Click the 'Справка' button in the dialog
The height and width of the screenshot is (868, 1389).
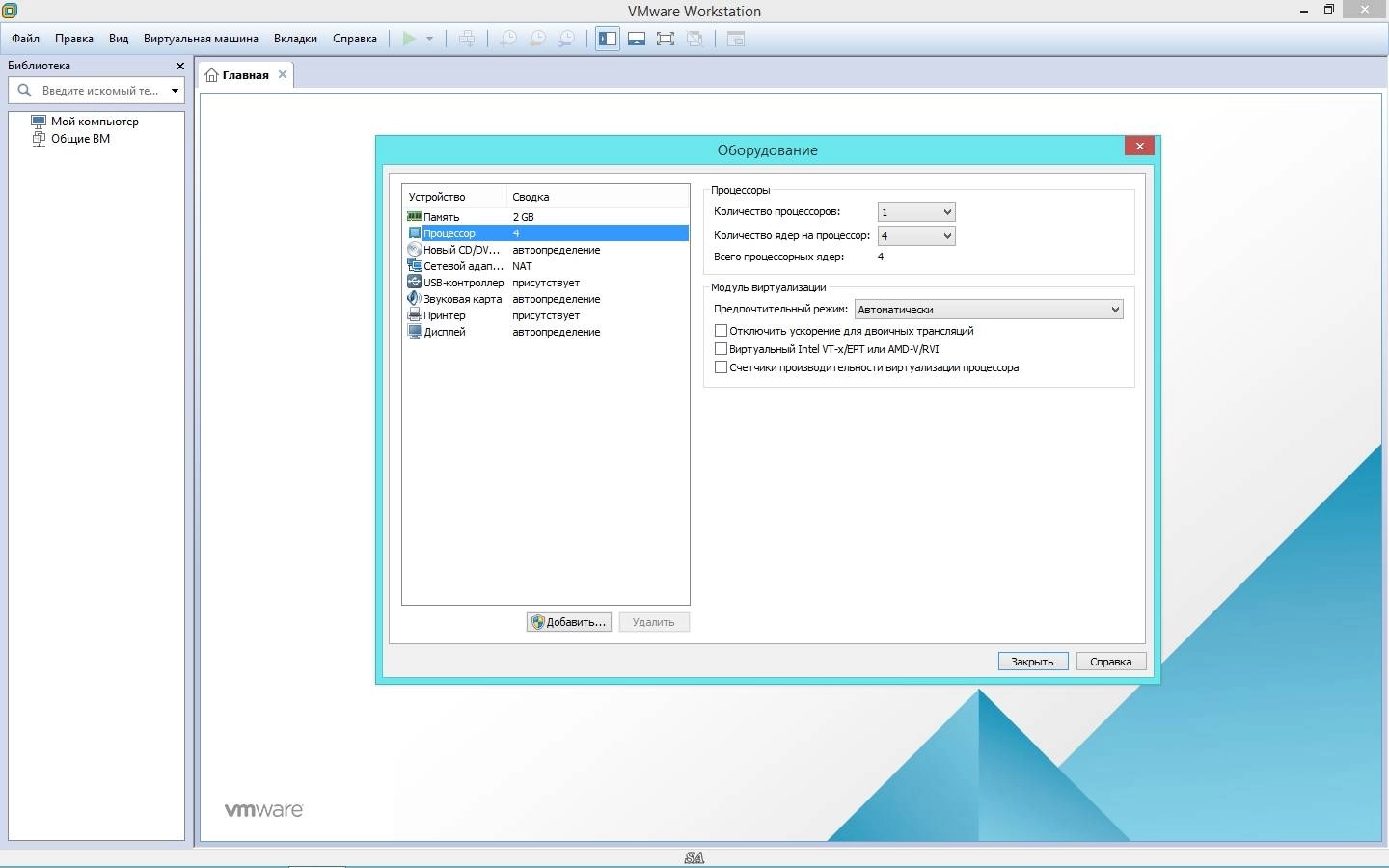pyautogui.click(x=1110, y=662)
